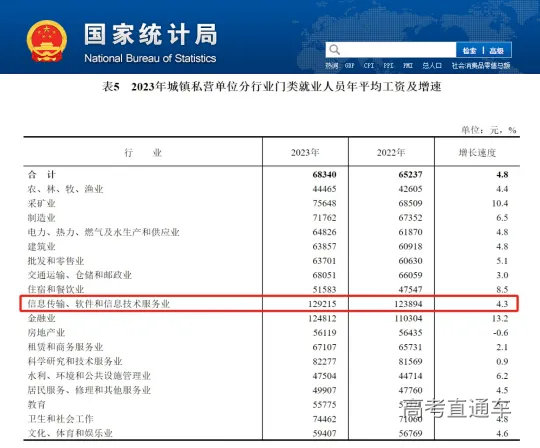Click the 增长速度 column header
Screen dimensions: 540x448
pos(477,152)
